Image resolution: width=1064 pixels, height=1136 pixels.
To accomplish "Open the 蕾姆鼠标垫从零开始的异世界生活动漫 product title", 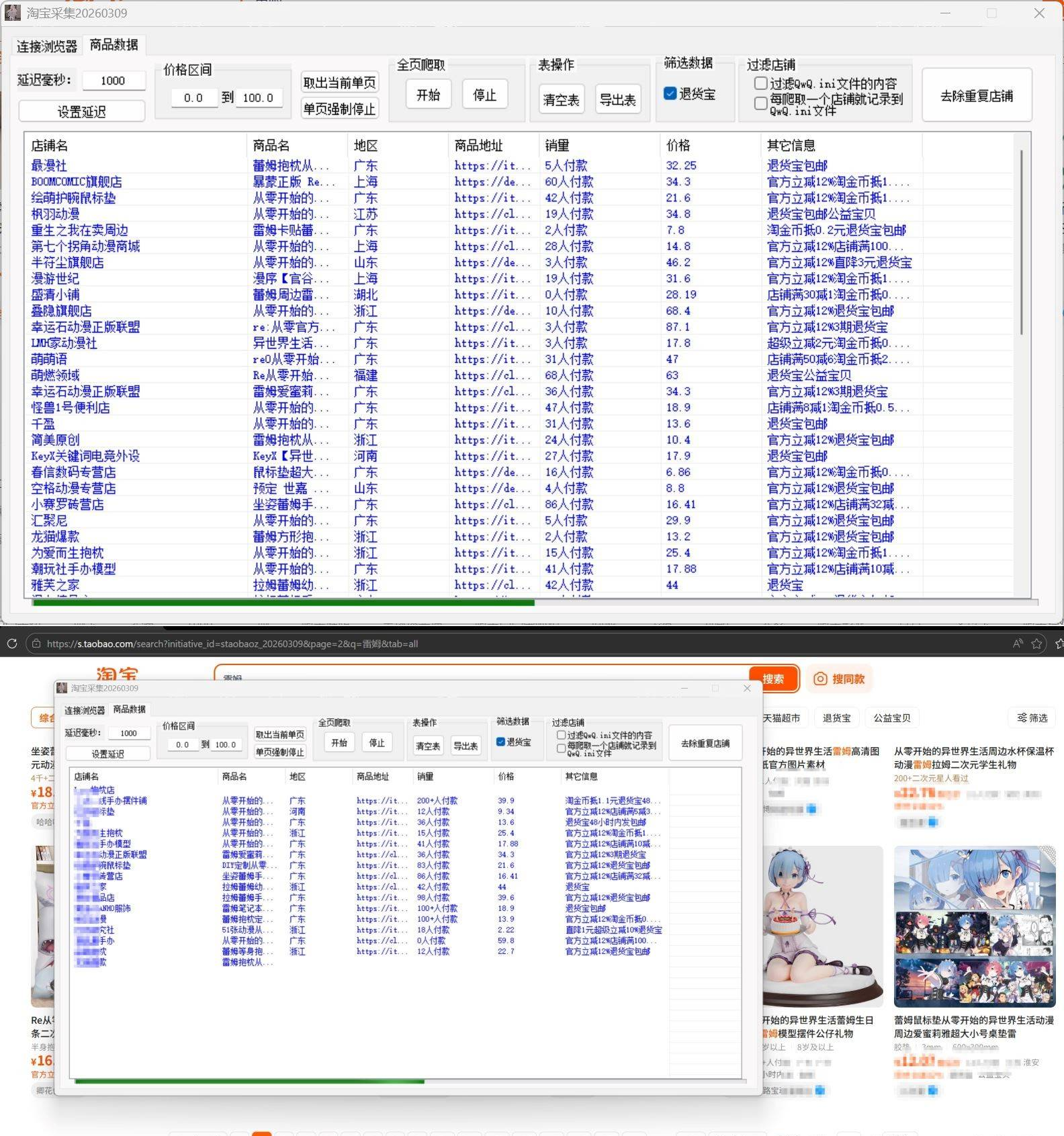I will coord(974,1026).
